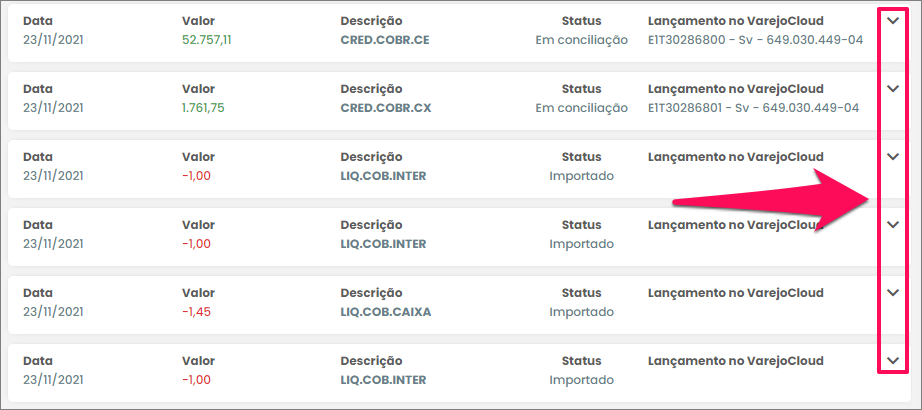The height and width of the screenshot is (410, 922).
Task: Select the CRED.COBR.CE description text
Action: [385, 40]
